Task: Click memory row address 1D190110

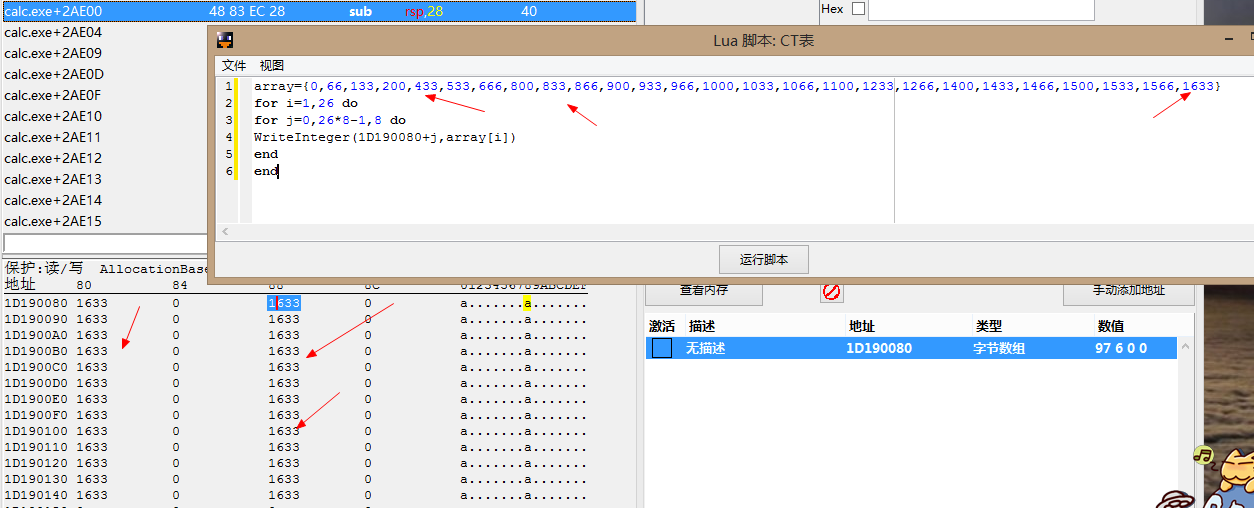Action: (x=36, y=447)
